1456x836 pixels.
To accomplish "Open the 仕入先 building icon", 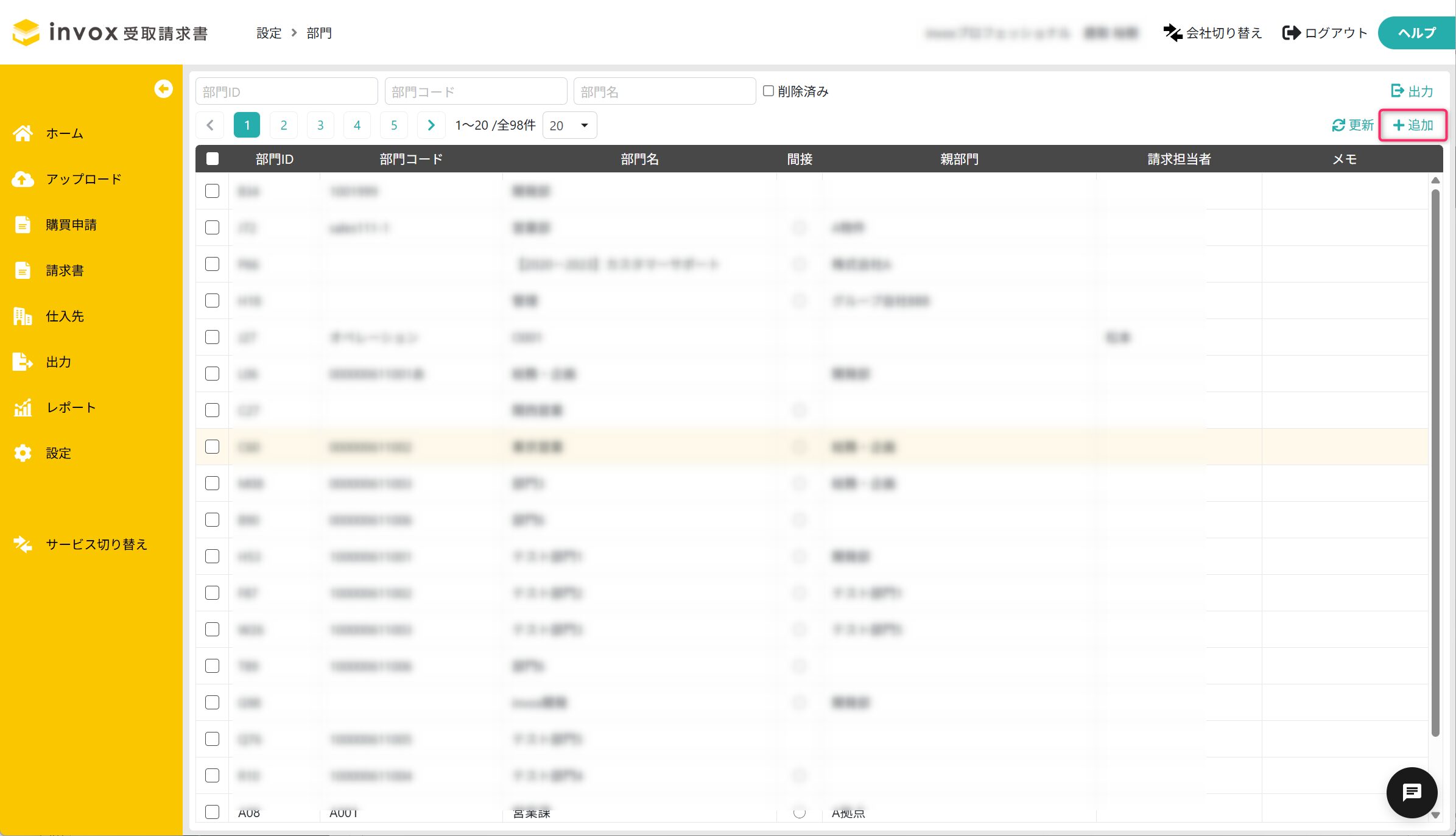I will (x=23, y=316).
